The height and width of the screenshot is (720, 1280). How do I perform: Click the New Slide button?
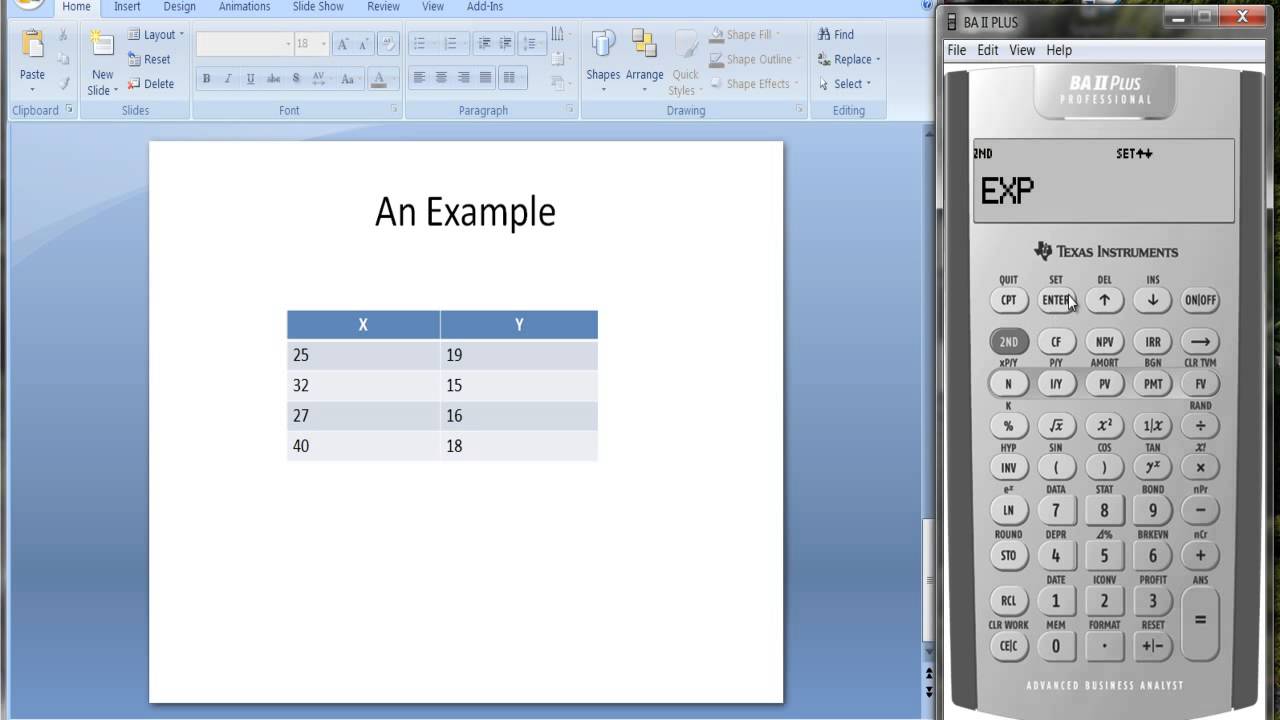102,62
